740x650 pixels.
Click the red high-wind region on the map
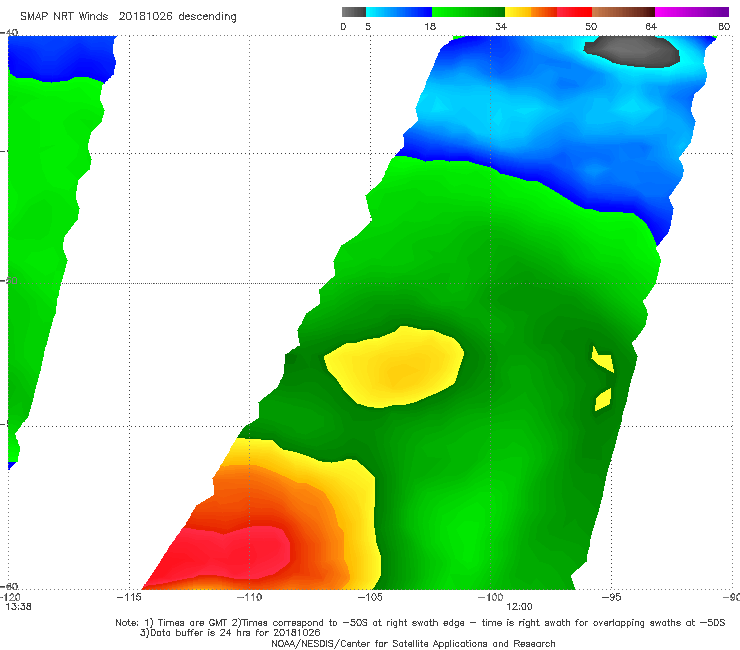click(227, 557)
